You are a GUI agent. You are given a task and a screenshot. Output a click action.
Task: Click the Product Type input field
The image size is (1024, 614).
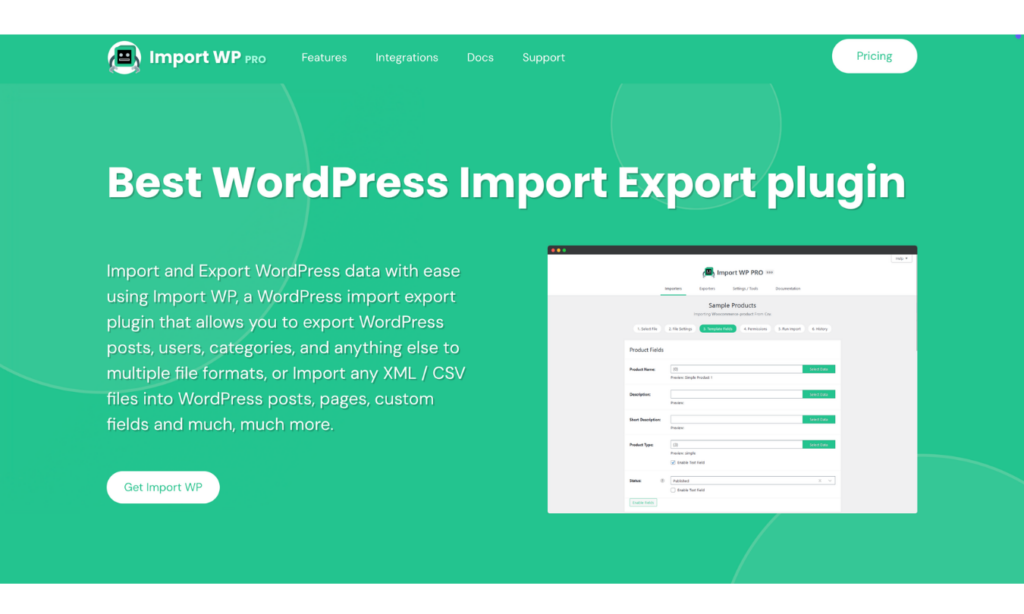[x=736, y=445]
